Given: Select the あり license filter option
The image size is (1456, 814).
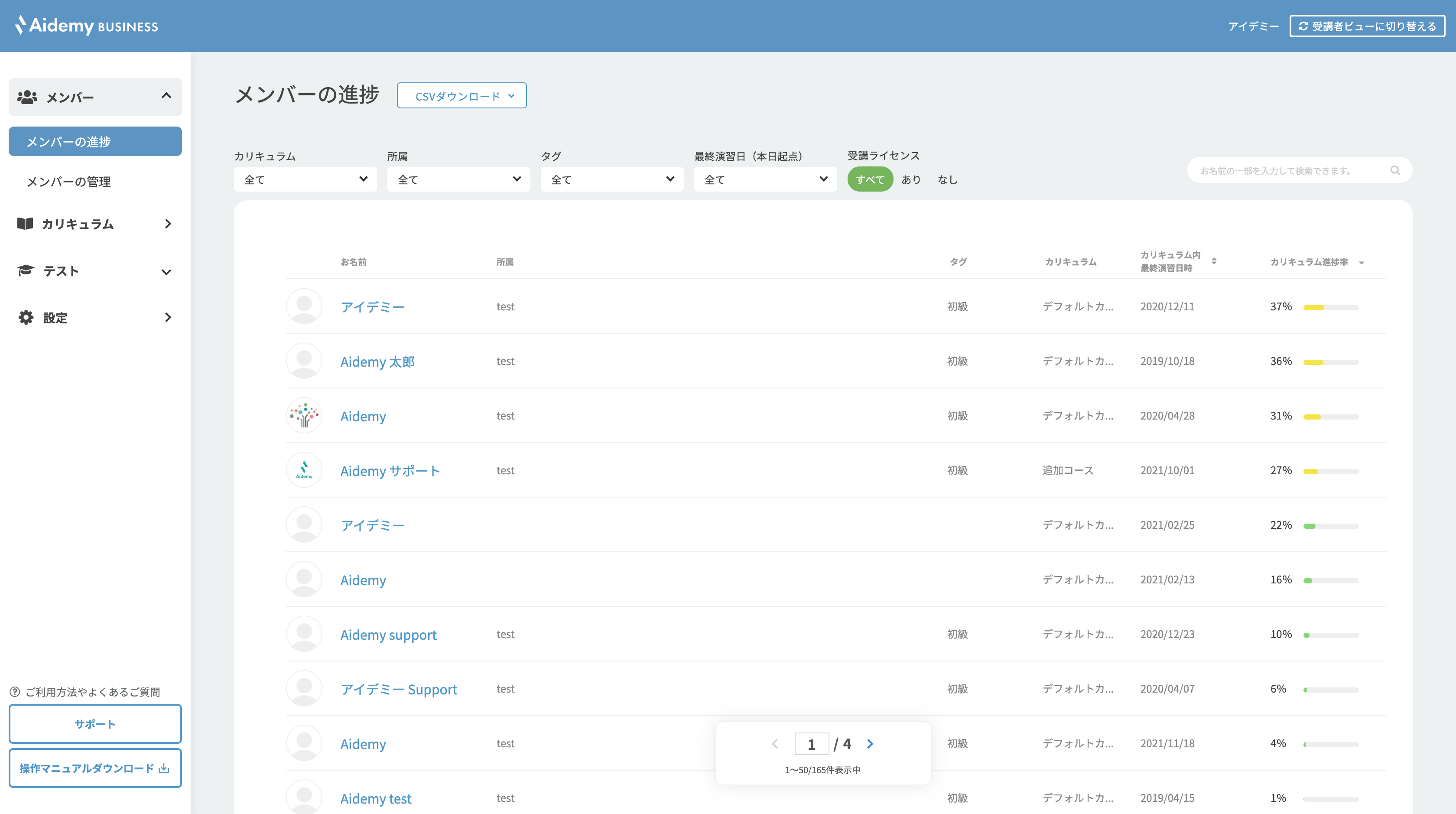Looking at the screenshot, I should click(910, 179).
